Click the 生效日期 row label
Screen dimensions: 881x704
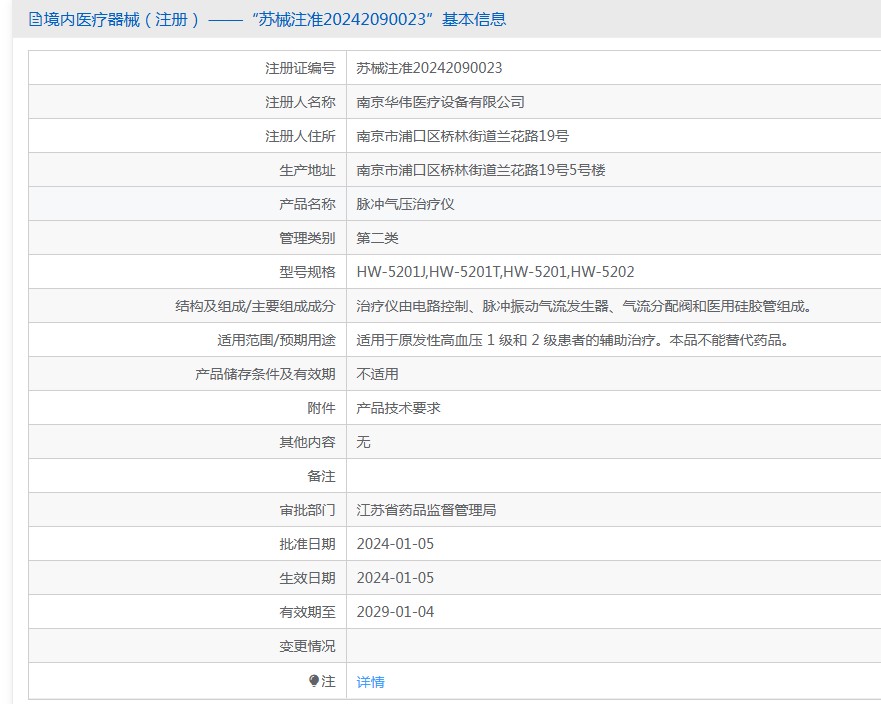pos(307,578)
